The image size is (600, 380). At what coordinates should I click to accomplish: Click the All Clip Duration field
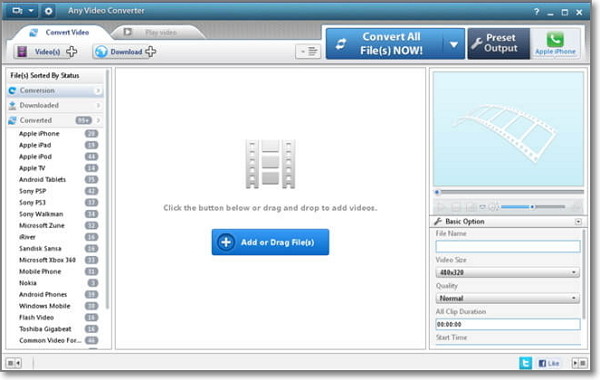[507, 324]
